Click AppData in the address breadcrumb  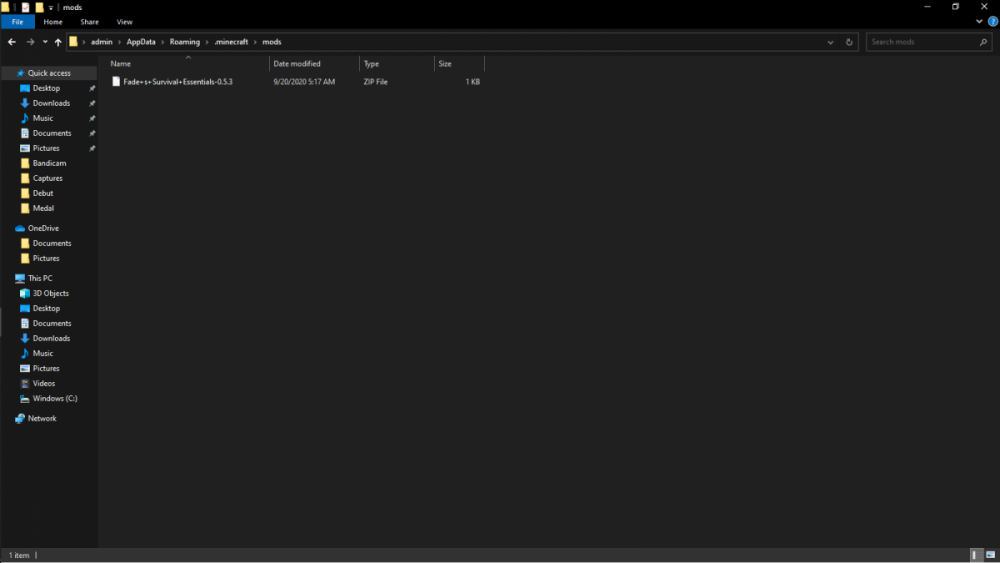(x=140, y=42)
